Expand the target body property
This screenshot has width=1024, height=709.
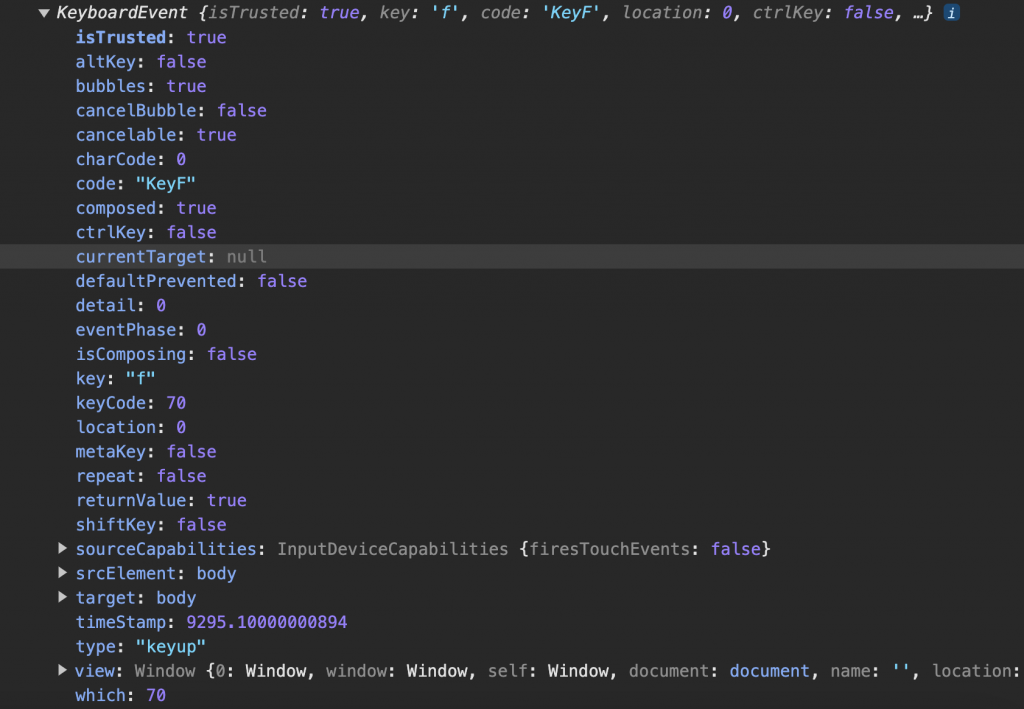pyautogui.click(x=63, y=597)
